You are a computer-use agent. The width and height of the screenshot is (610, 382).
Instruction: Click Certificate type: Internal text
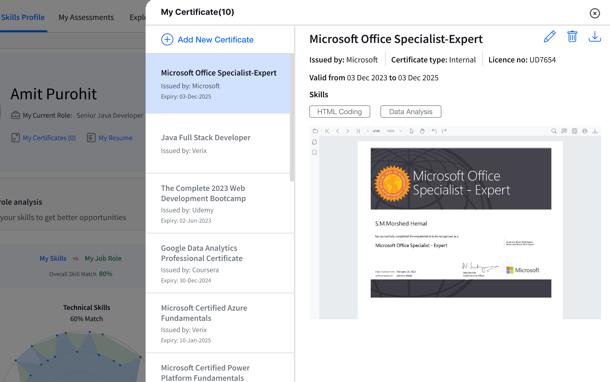pos(433,60)
